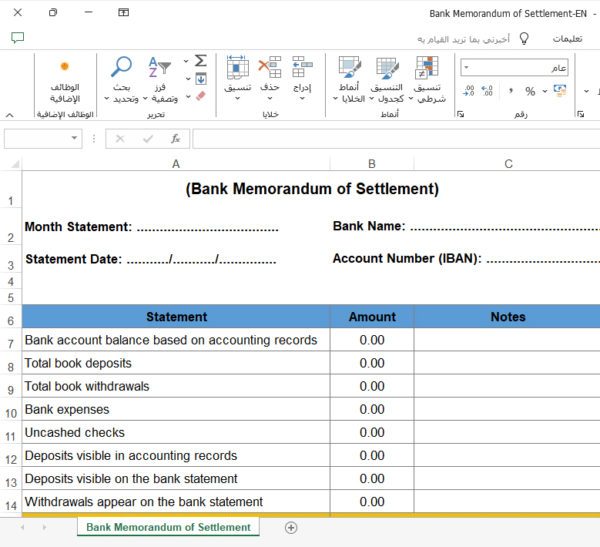Collapse the ribbon using the chevron

coord(10,115)
